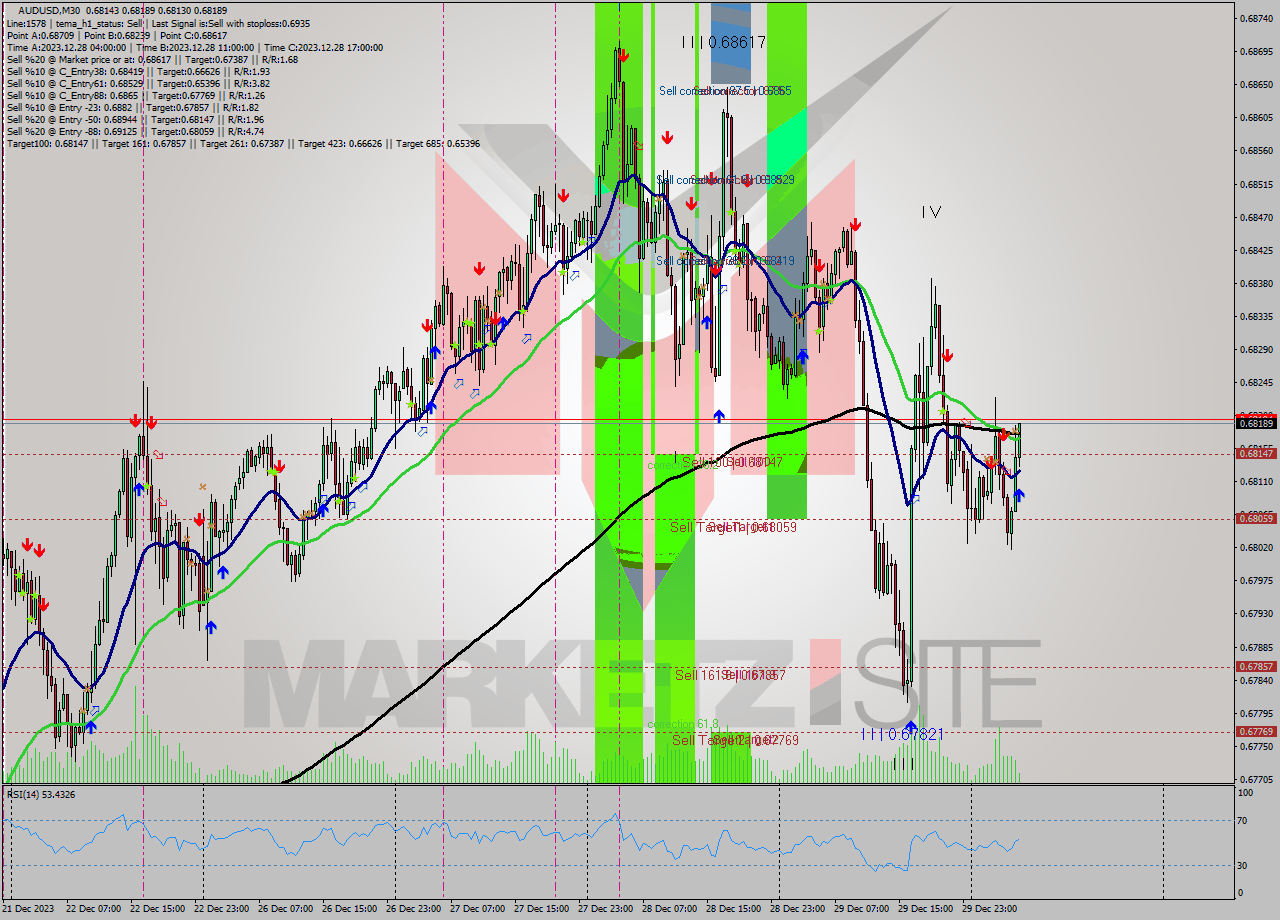Click the RSI 100 level label

click(1246, 793)
